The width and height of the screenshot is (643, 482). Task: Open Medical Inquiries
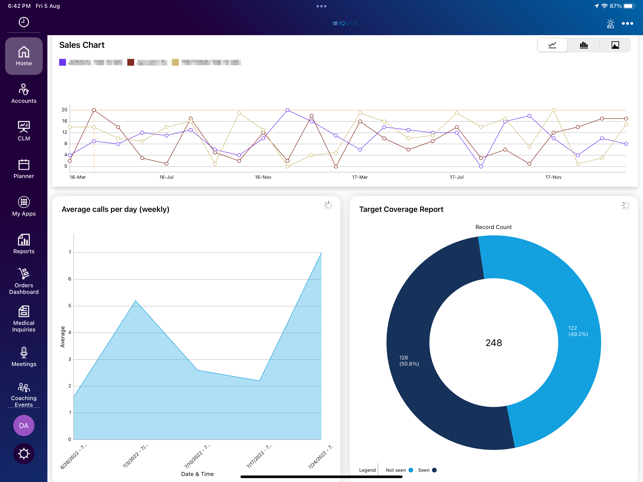(x=24, y=319)
